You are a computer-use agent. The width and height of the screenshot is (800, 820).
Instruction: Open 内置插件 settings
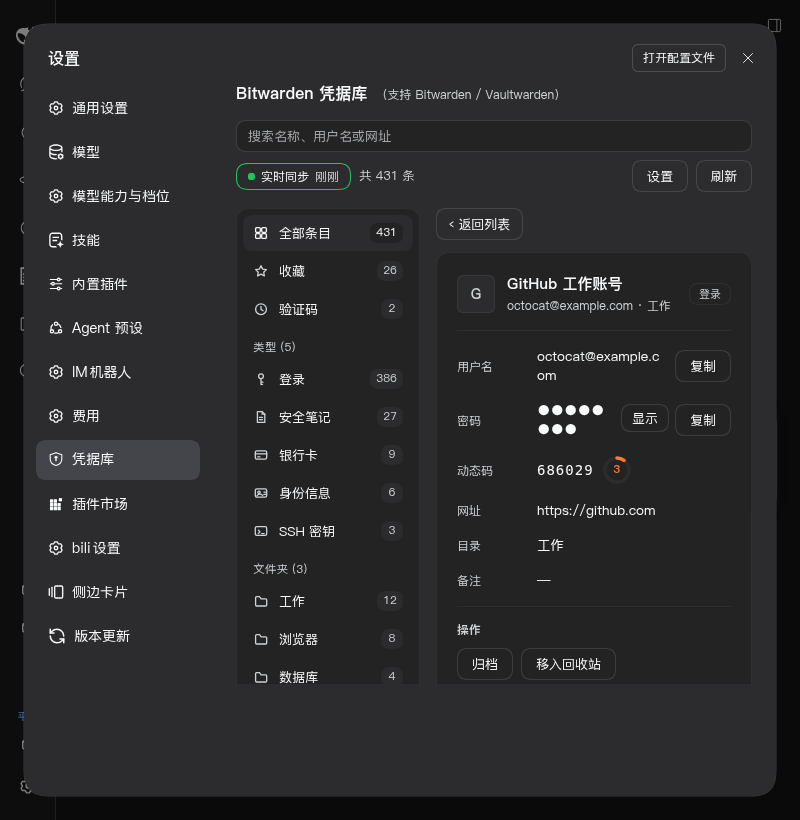coord(118,284)
